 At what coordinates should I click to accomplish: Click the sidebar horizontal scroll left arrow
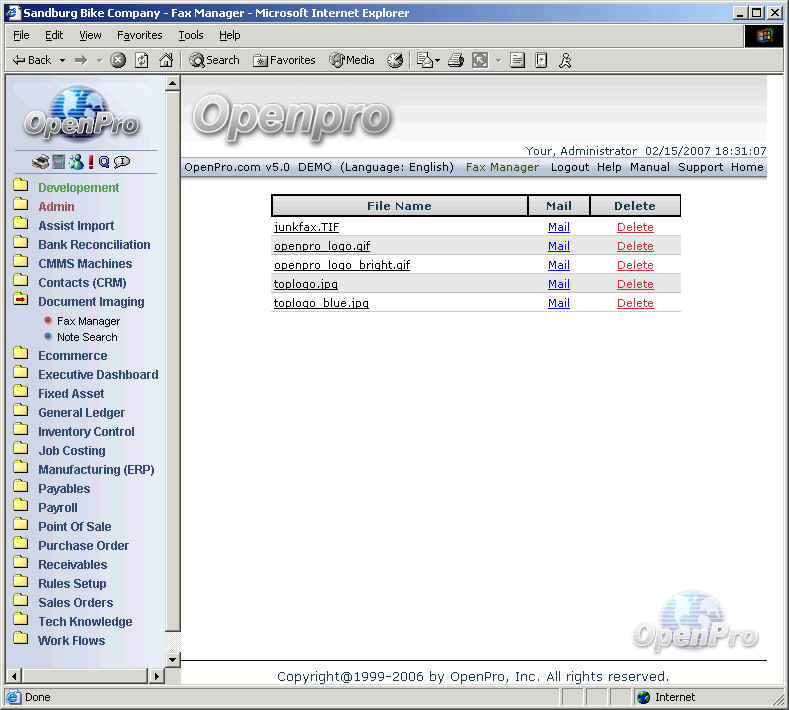[x=14, y=676]
